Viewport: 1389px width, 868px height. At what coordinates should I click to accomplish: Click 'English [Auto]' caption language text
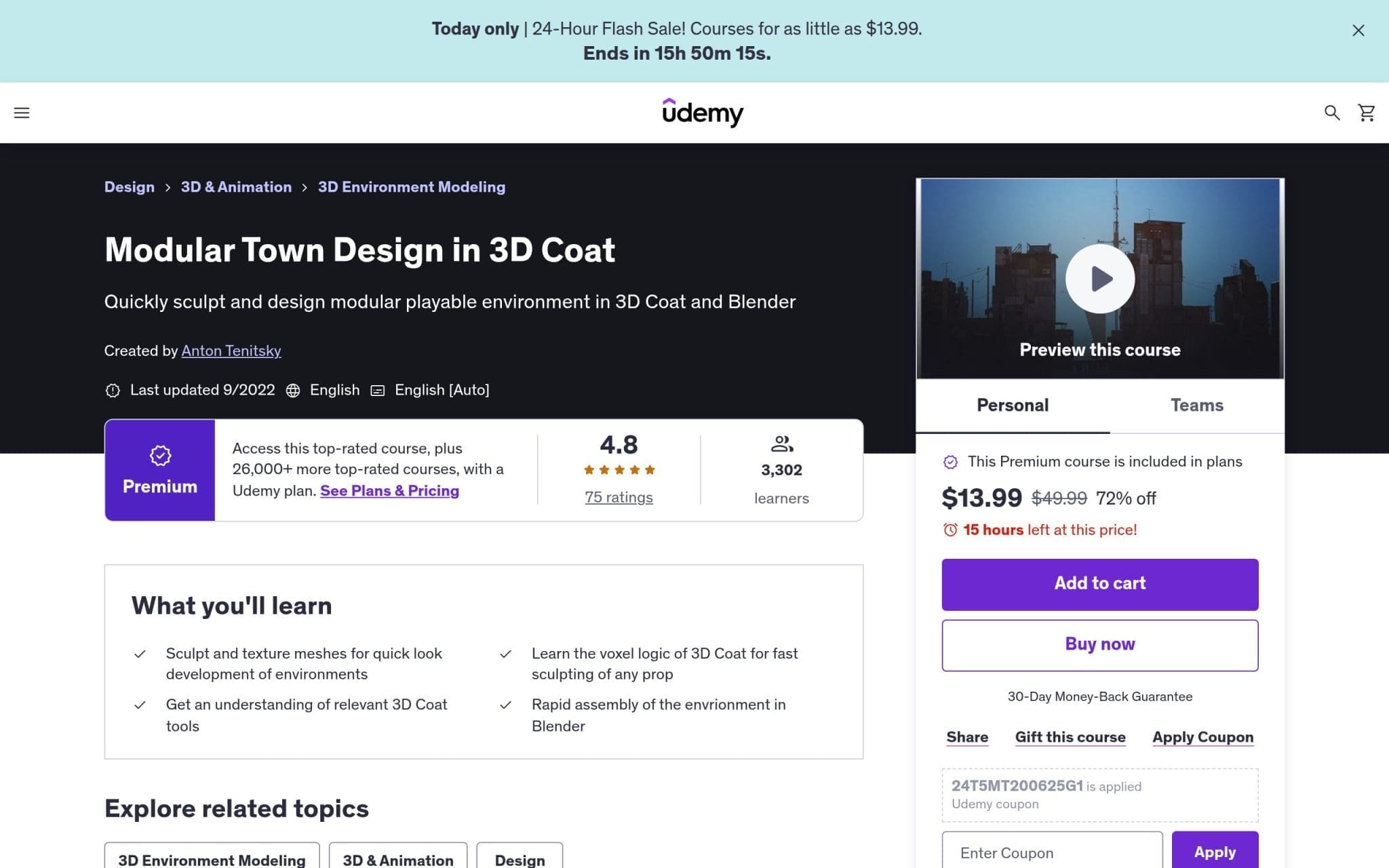point(442,390)
